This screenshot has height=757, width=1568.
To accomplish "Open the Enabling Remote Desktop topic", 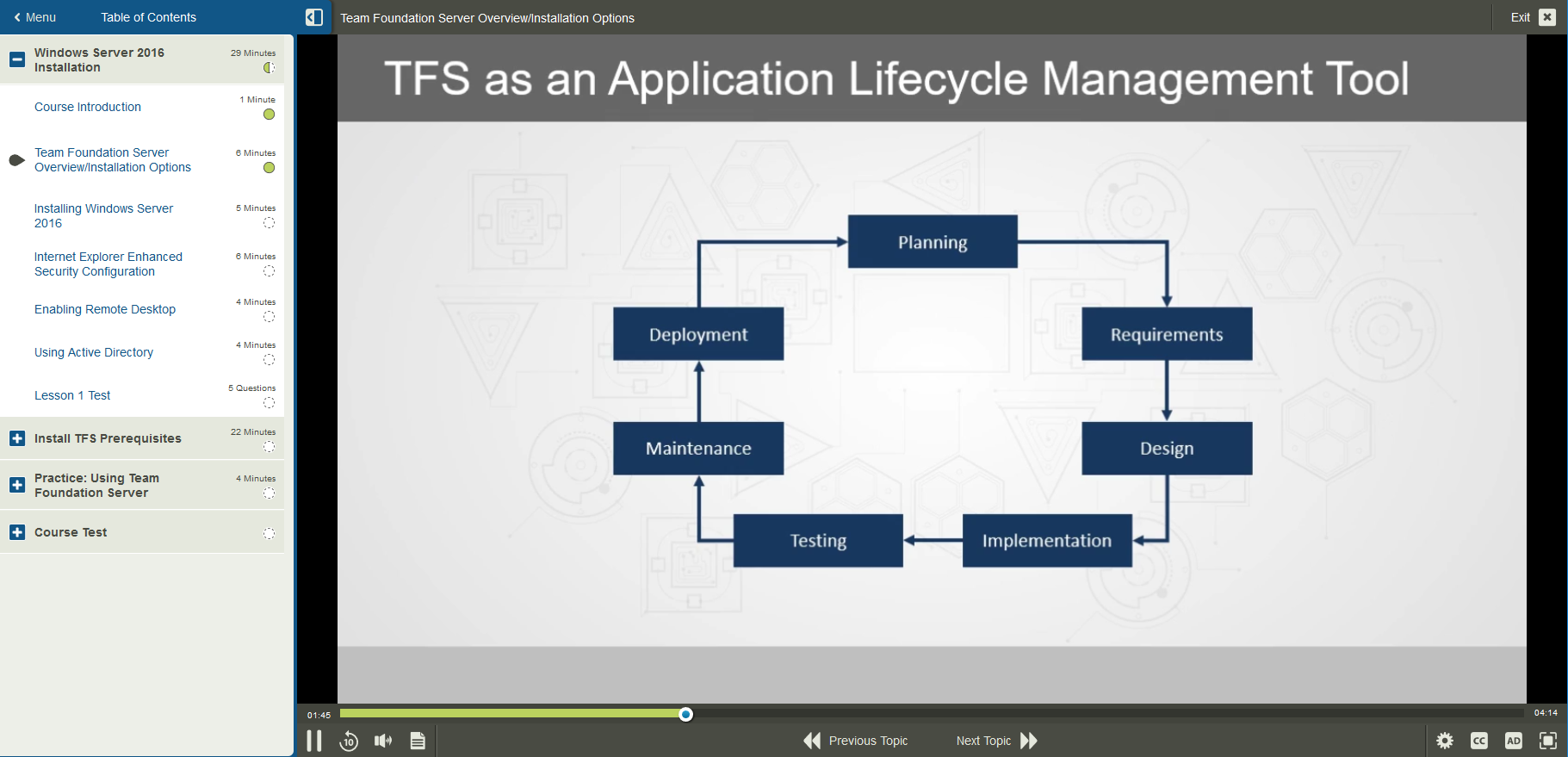I will pos(105,309).
